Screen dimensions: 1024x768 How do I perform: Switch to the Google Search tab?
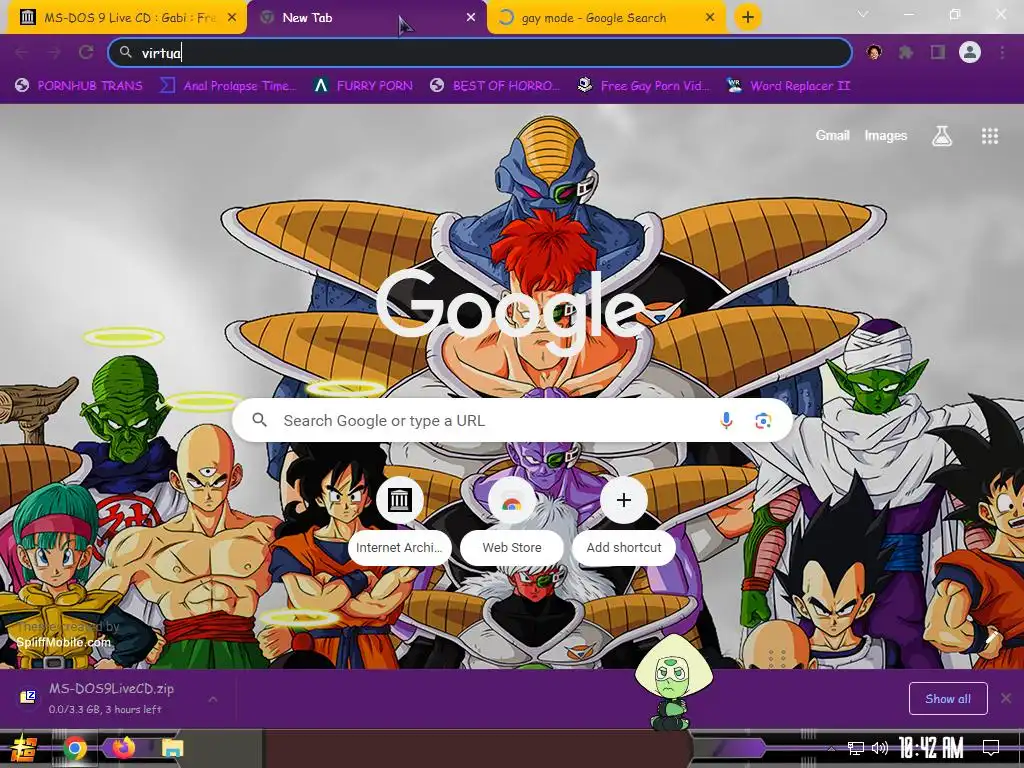(606, 18)
